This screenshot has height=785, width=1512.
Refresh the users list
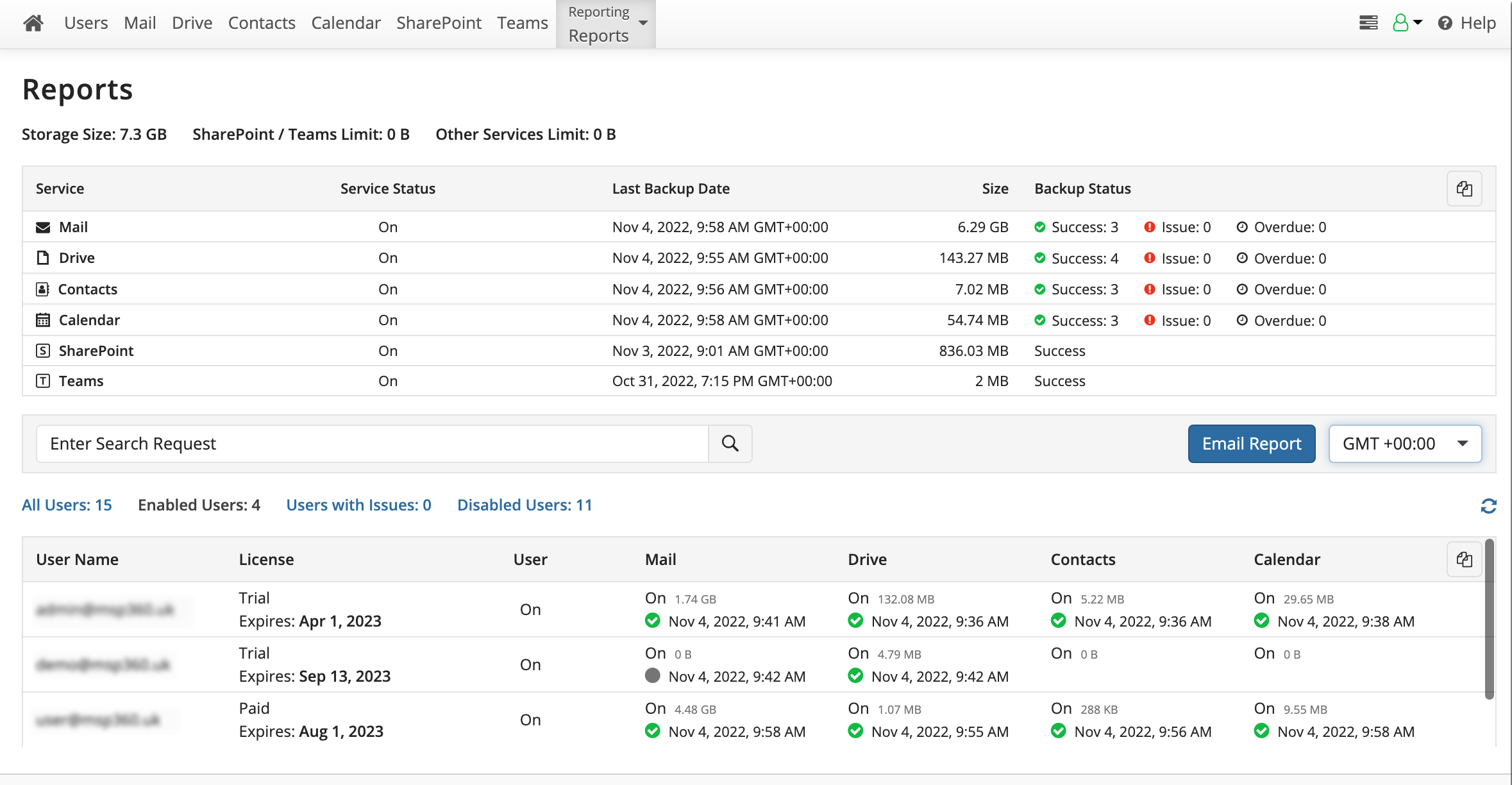pos(1488,506)
